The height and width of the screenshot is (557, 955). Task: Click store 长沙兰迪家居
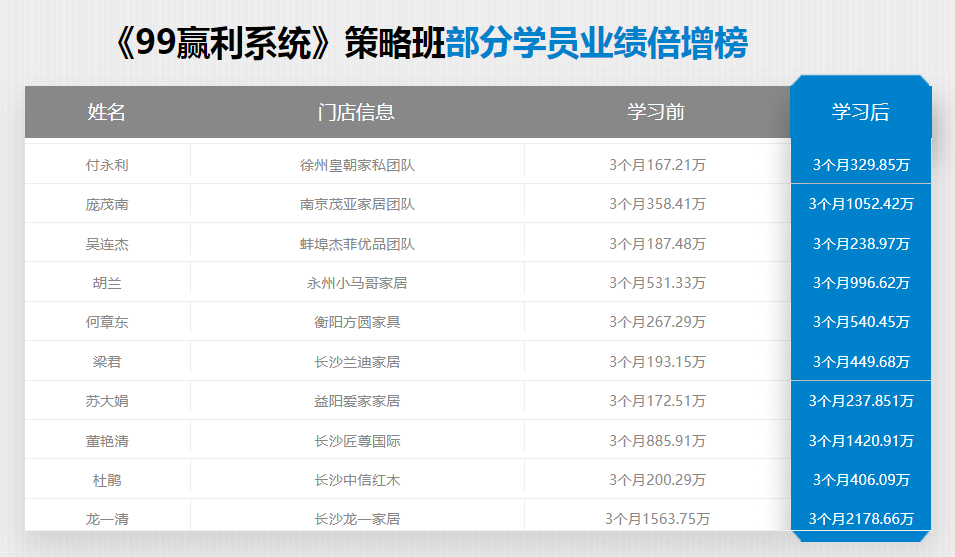357,362
